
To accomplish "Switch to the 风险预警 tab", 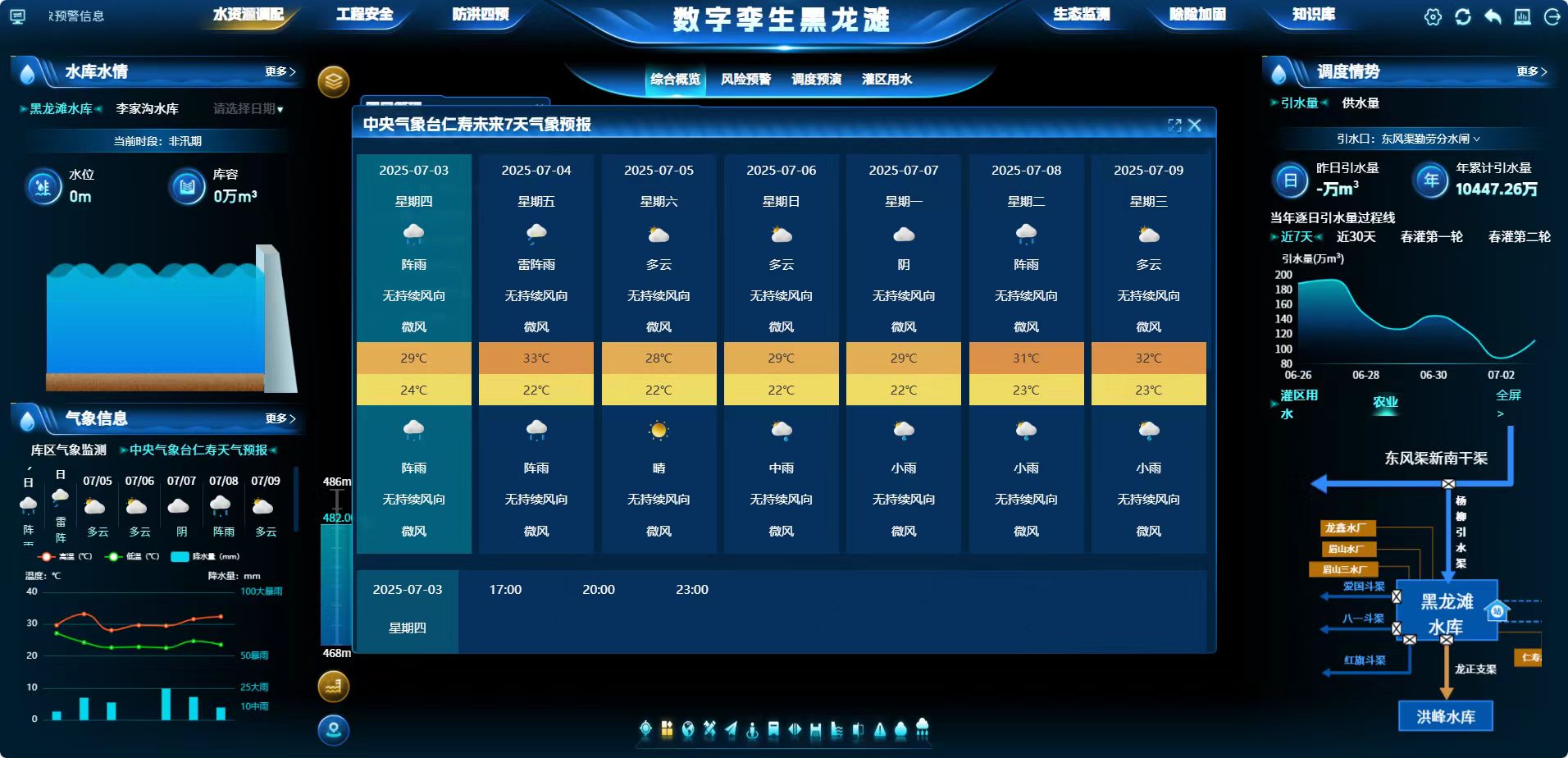I will pos(745,80).
